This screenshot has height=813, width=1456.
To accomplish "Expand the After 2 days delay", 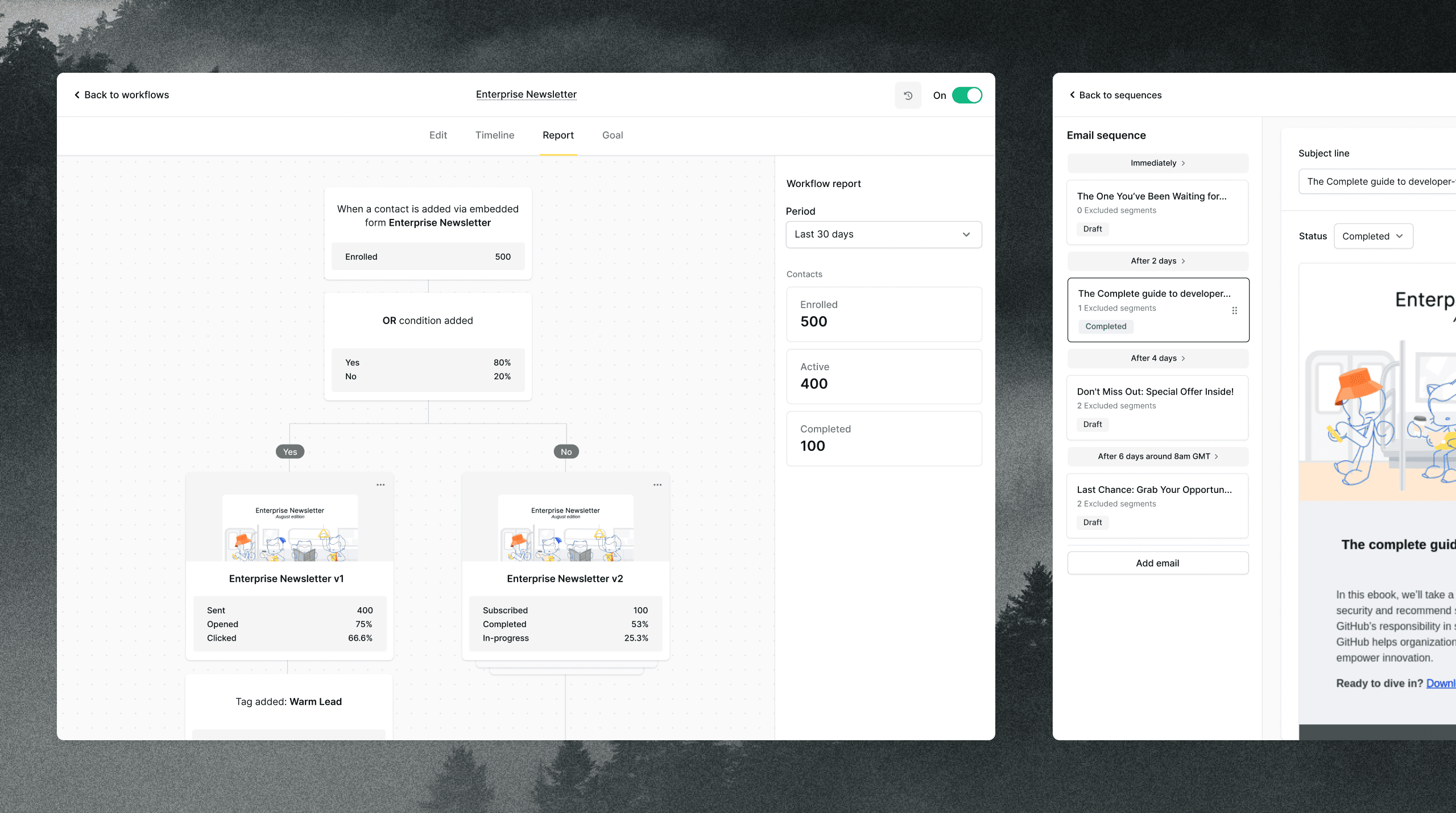I will (x=1157, y=261).
